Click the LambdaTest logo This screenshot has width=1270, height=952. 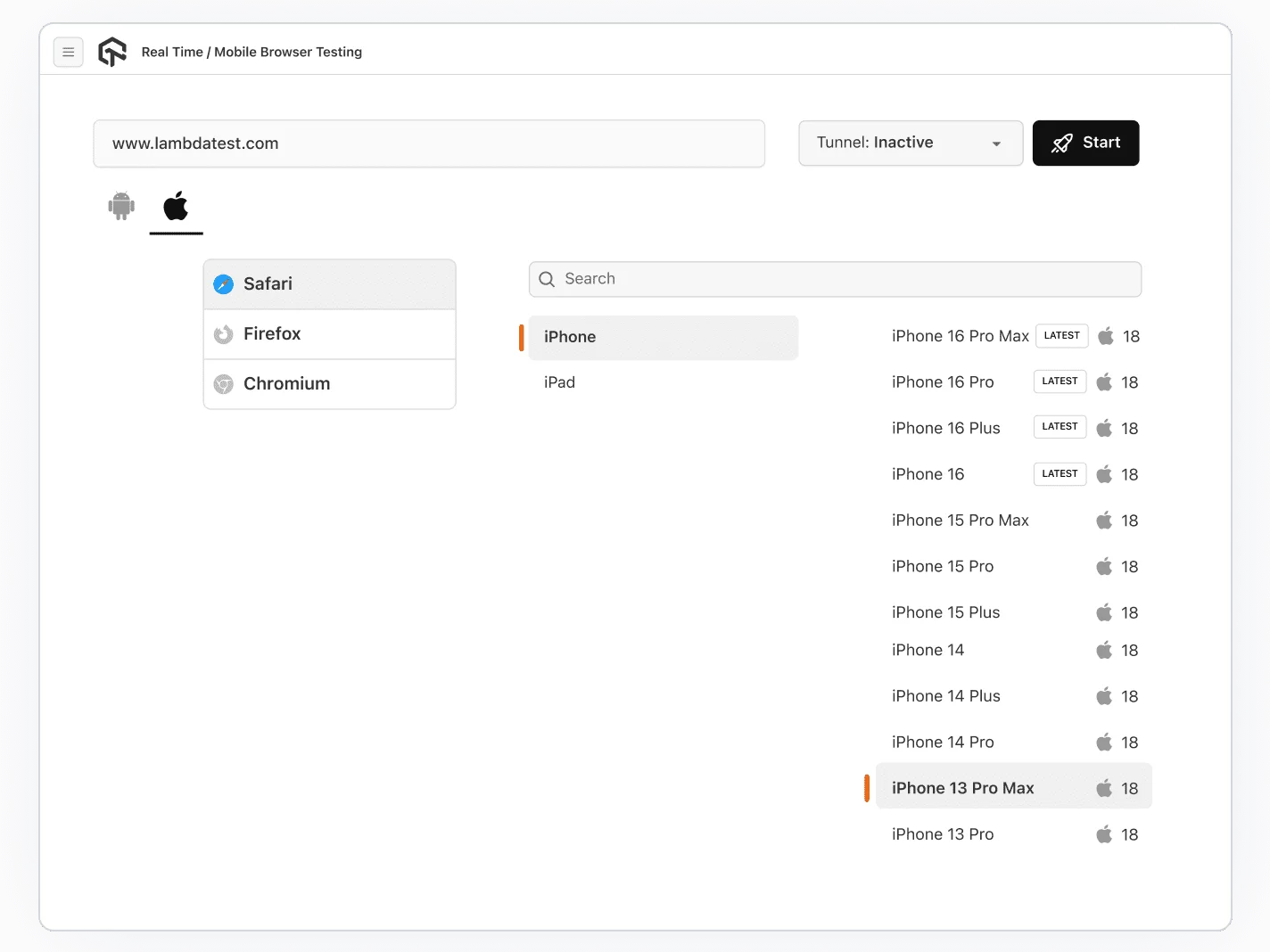(x=112, y=52)
